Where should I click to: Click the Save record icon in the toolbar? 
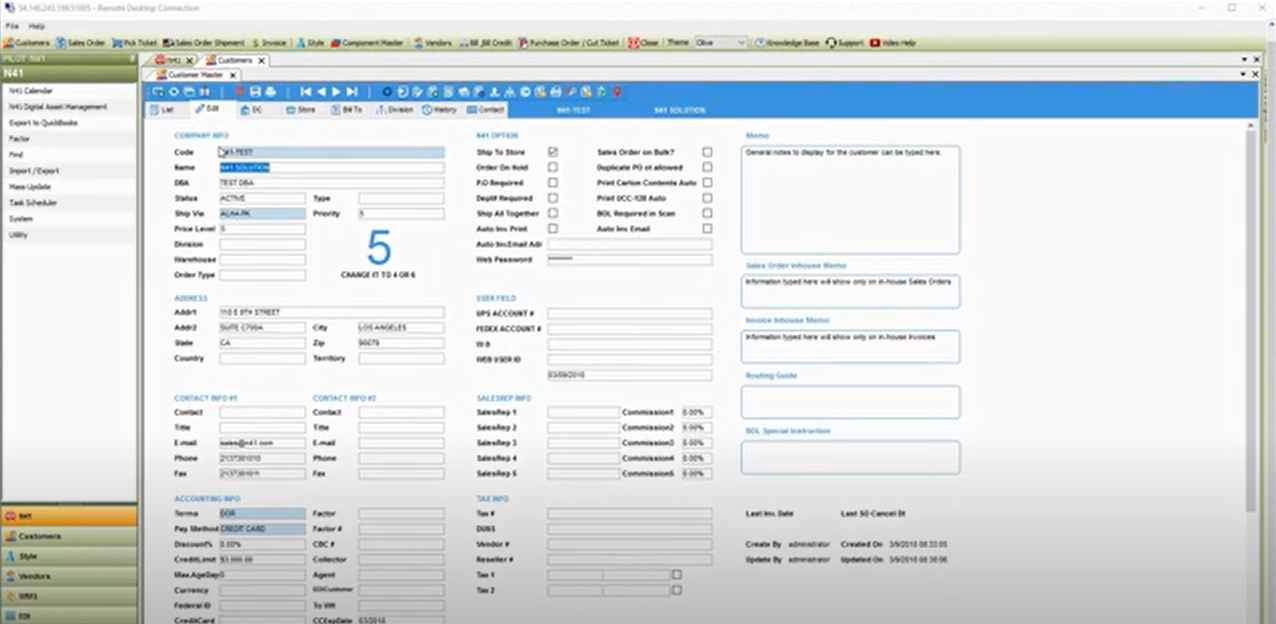point(257,90)
